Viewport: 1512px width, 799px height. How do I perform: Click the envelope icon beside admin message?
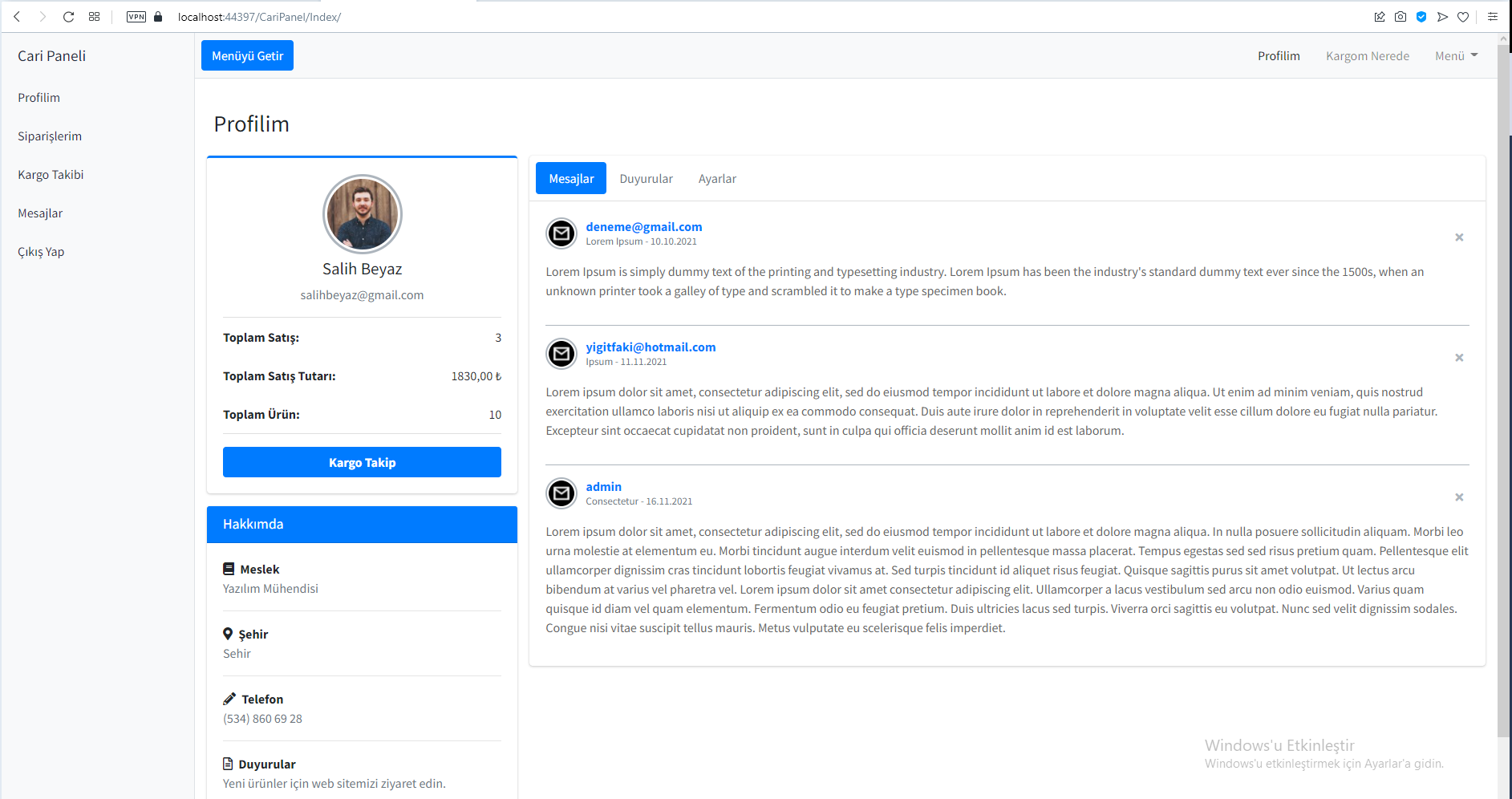pos(561,493)
